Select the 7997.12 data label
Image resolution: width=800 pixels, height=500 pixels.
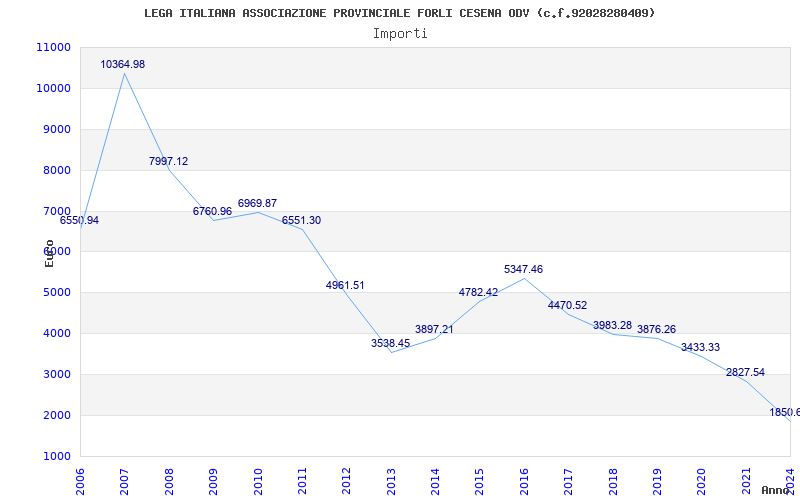coord(168,161)
